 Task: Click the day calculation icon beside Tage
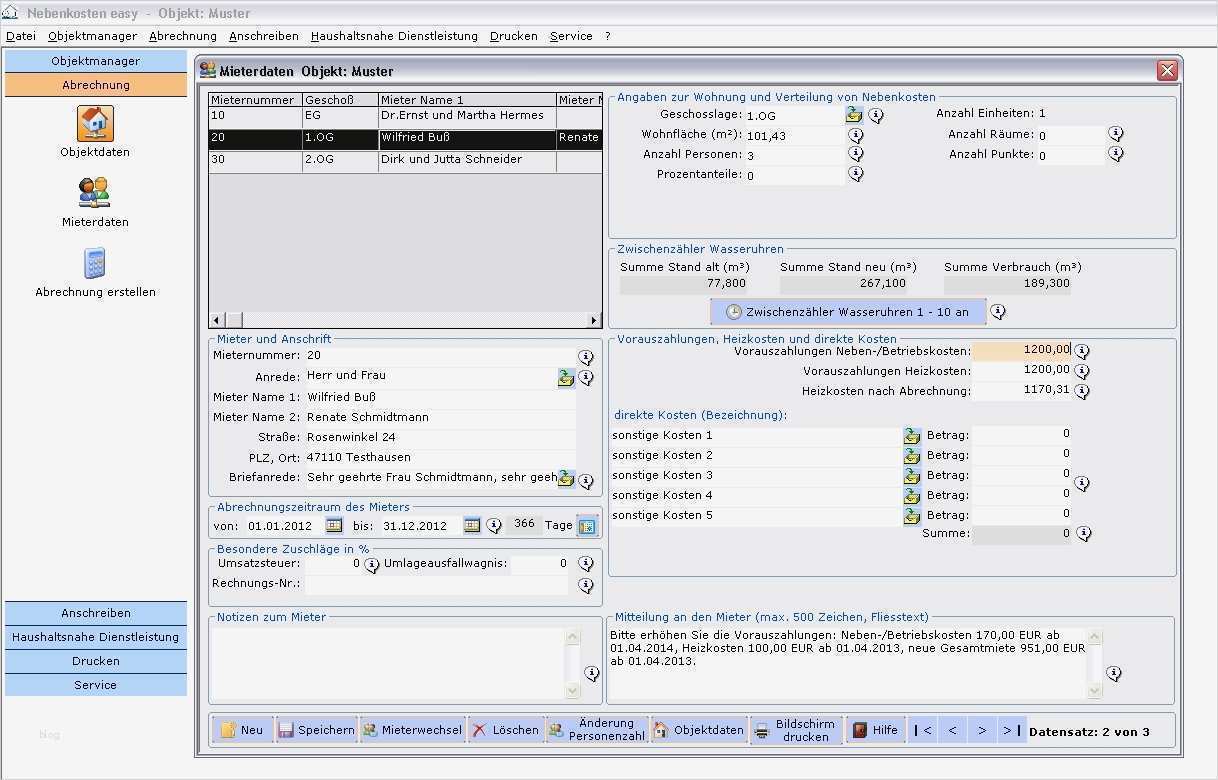pos(587,526)
